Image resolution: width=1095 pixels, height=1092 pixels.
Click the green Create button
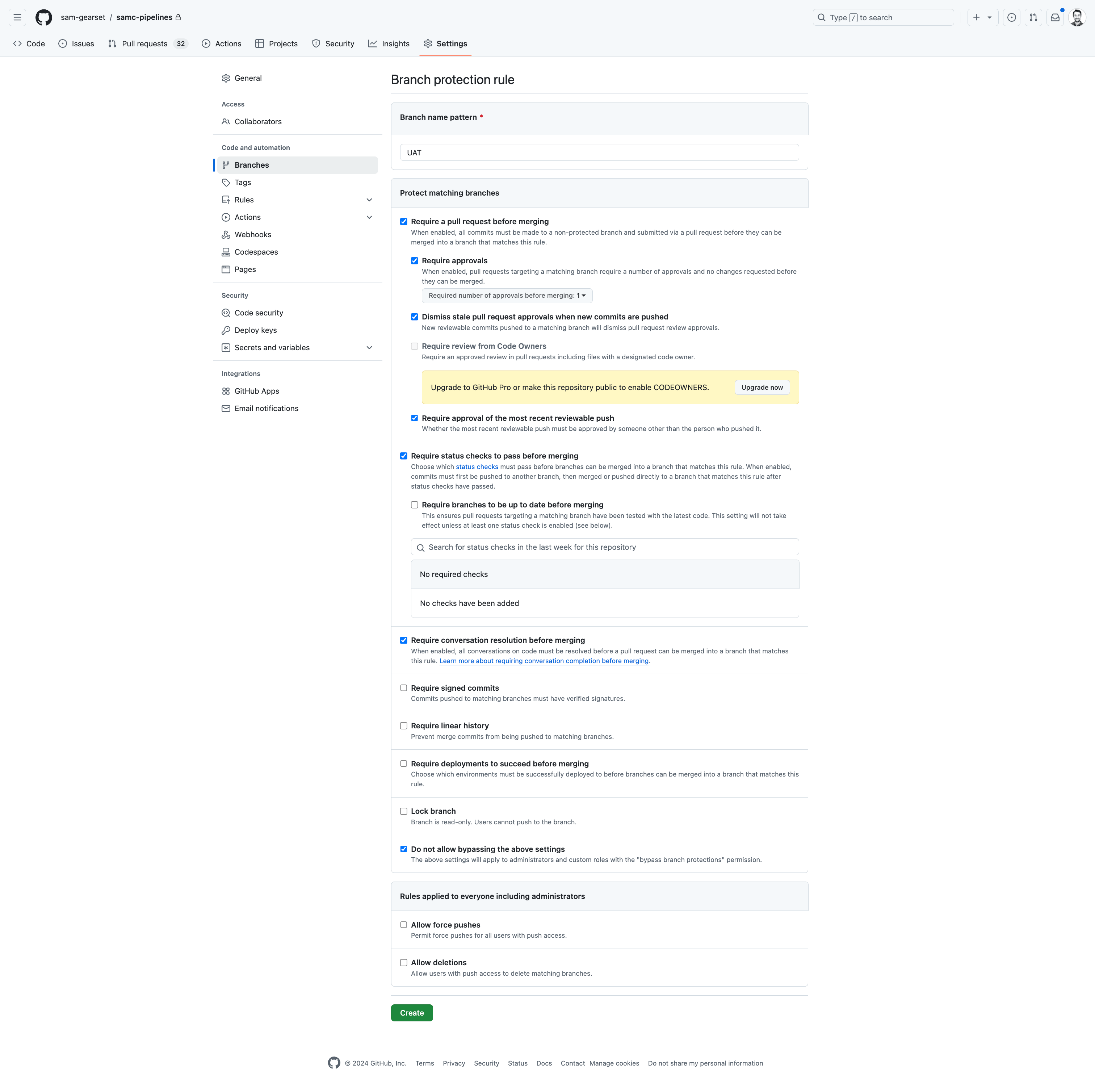[x=411, y=1013]
